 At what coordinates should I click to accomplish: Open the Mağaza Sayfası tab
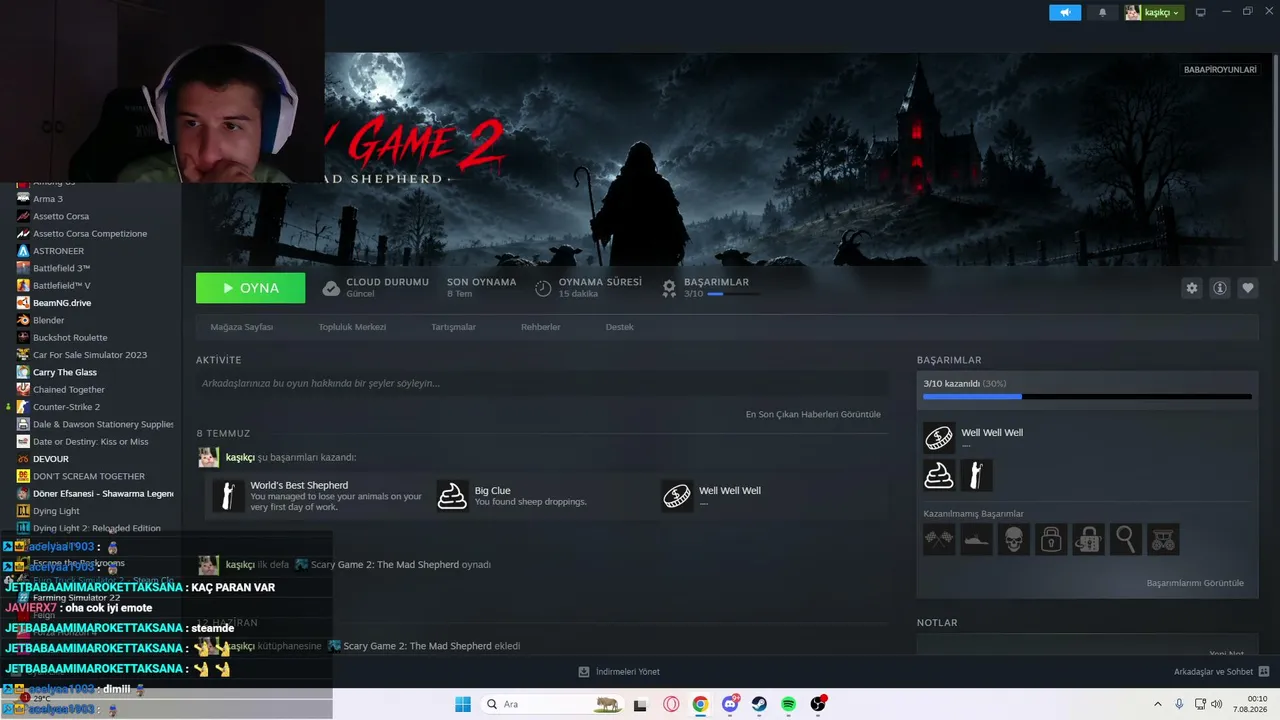[241, 327]
